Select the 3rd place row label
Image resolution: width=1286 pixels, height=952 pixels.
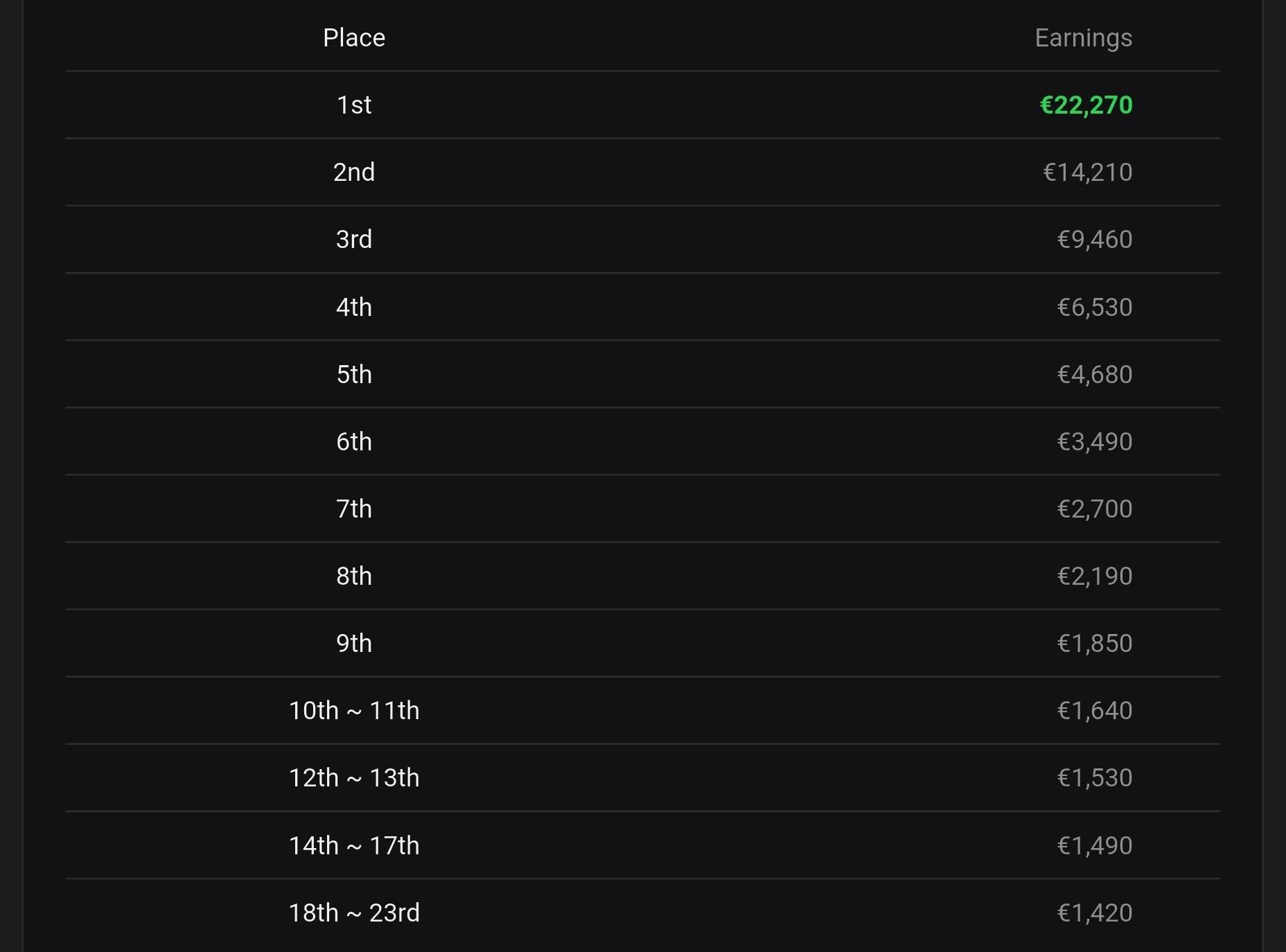(354, 239)
